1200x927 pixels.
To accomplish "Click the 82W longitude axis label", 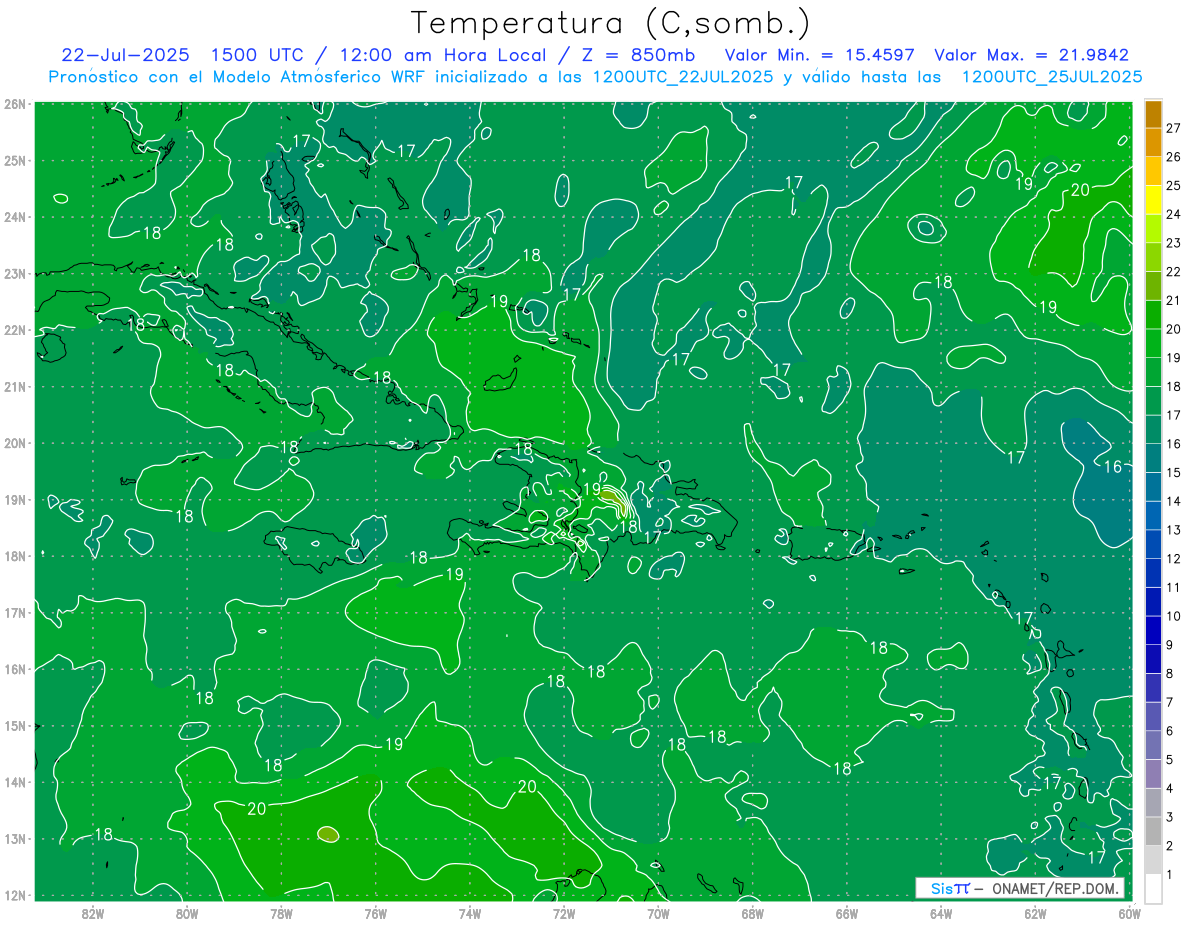I will coord(93,913).
